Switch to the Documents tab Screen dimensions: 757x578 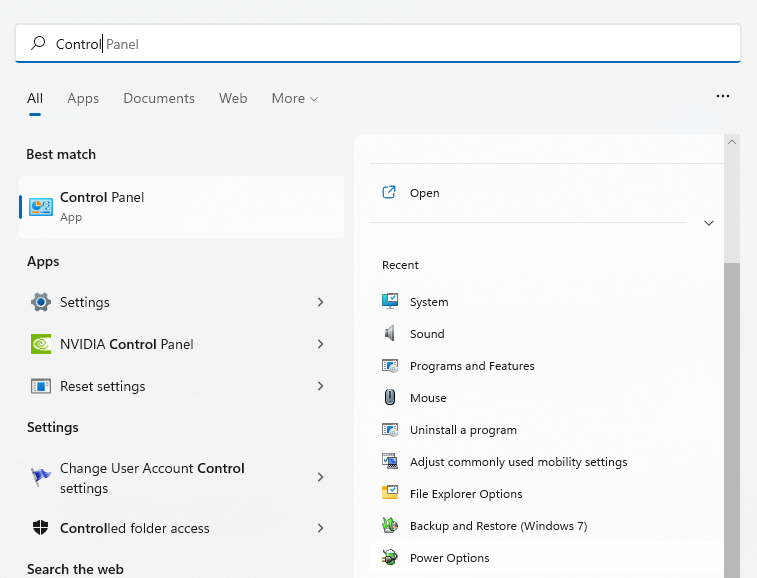tap(159, 98)
